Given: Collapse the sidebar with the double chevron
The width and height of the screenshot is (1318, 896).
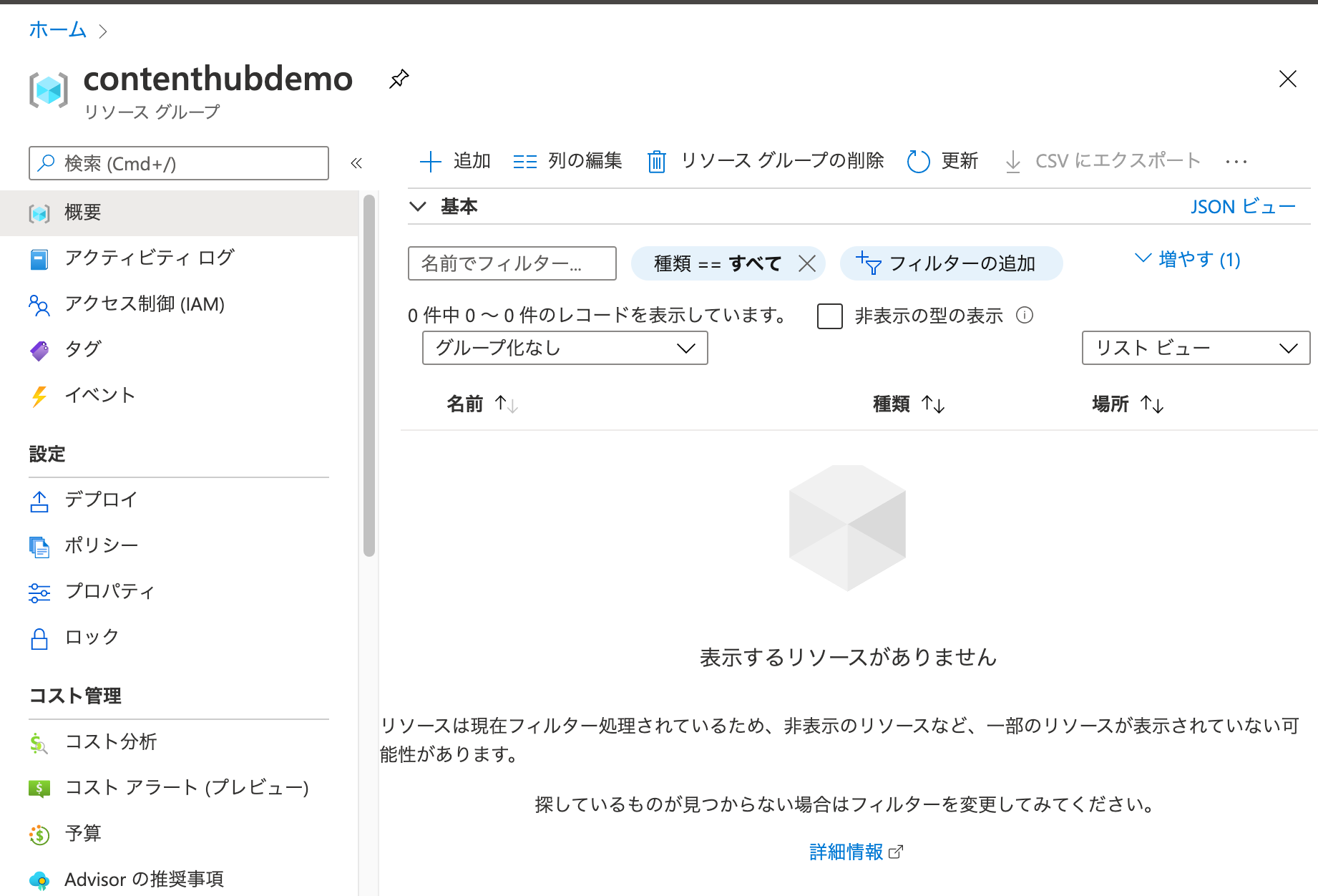Looking at the screenshot, I should pyautogui.click(x=356, y=163).
